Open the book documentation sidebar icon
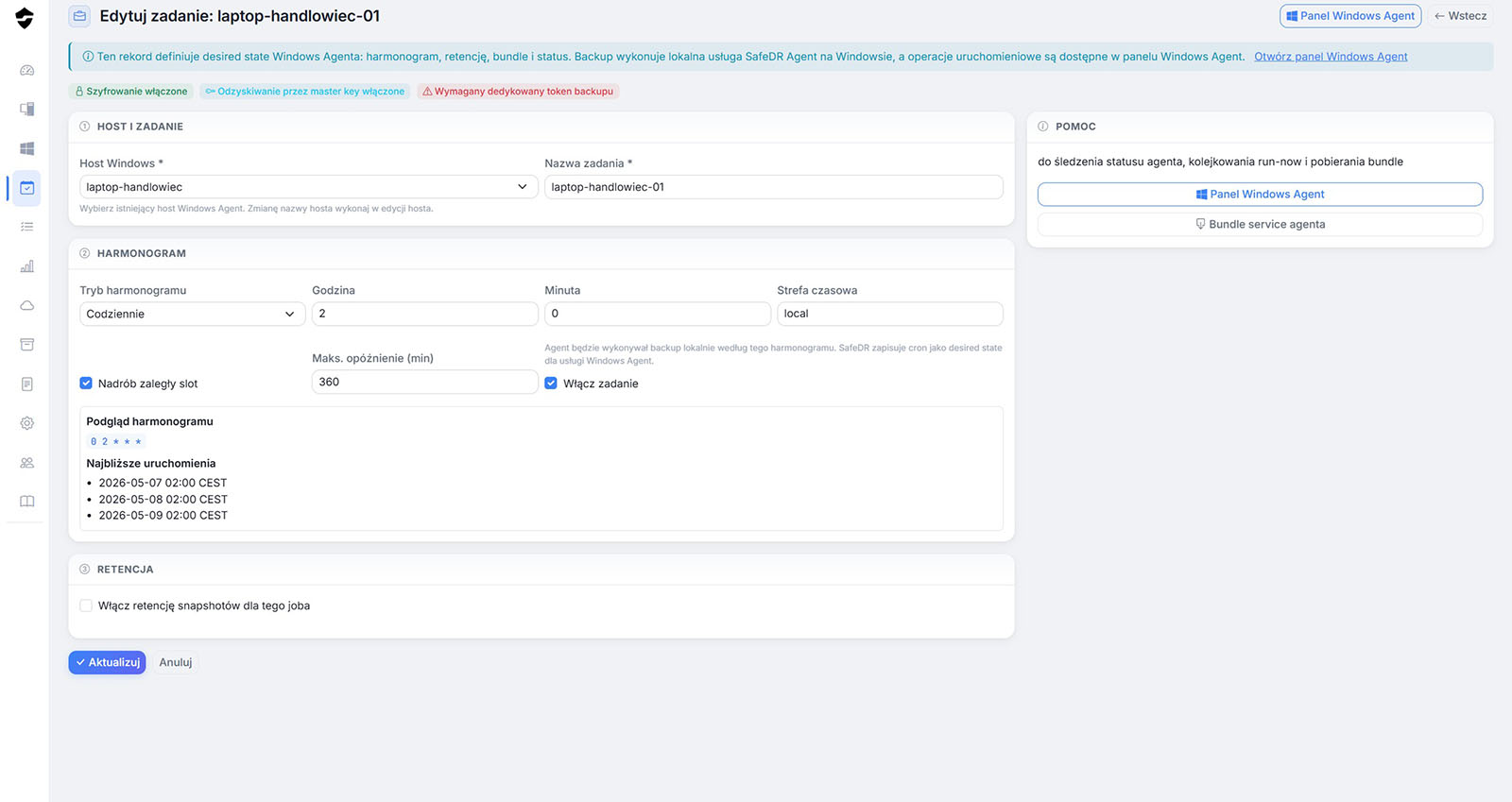The height and width of the screenshot is (802, 1512). click(27, 502)
